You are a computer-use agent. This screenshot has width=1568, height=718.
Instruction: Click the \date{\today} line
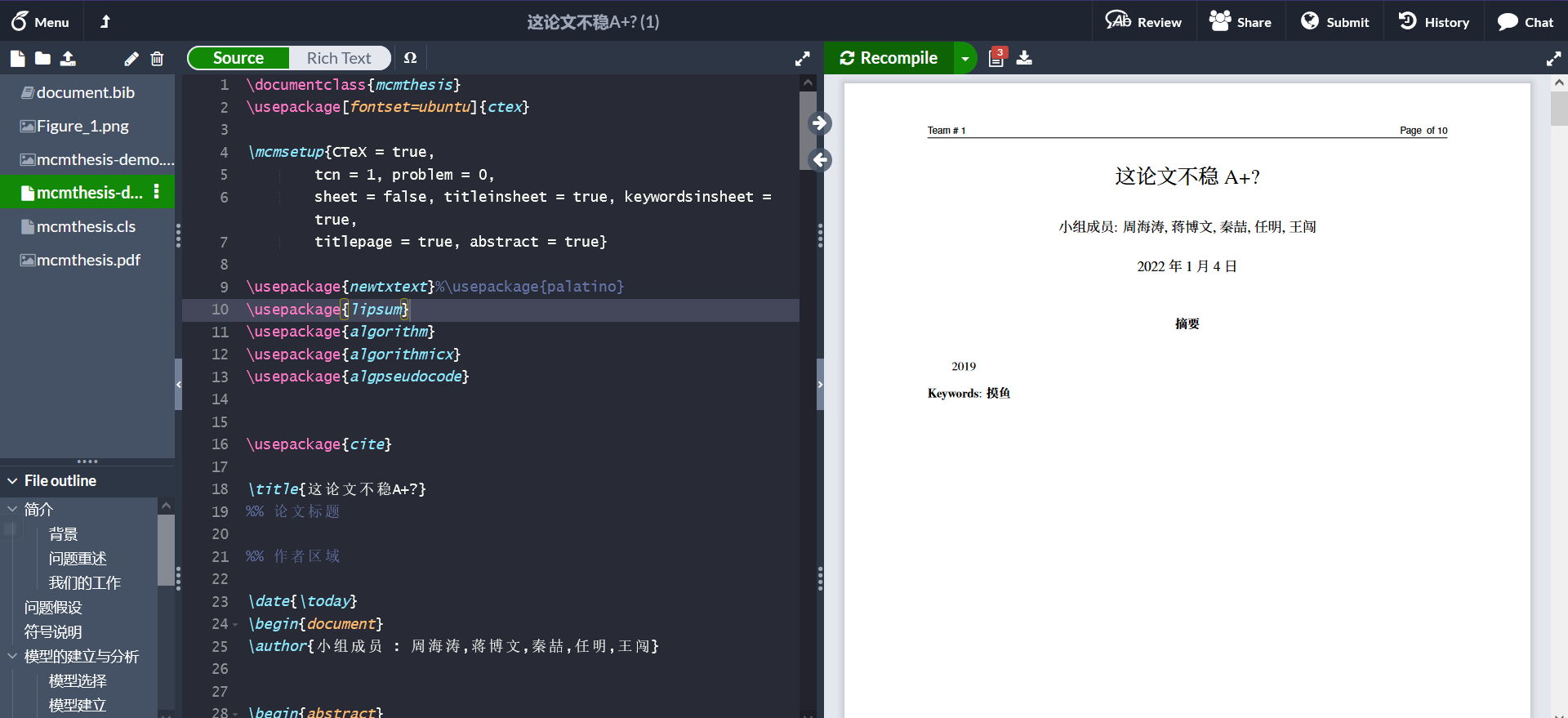(x=302, y=601)
